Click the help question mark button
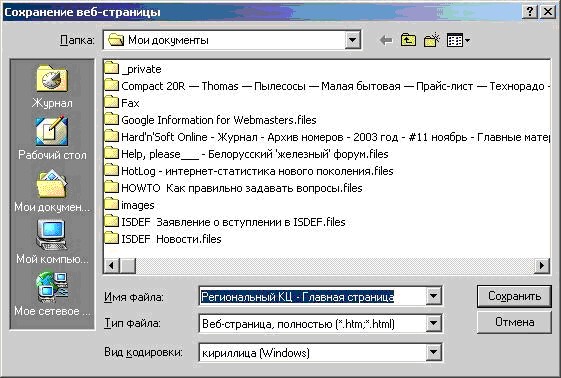Image resolution: width=561 pixels, height=378 pixels. point(530,12)
